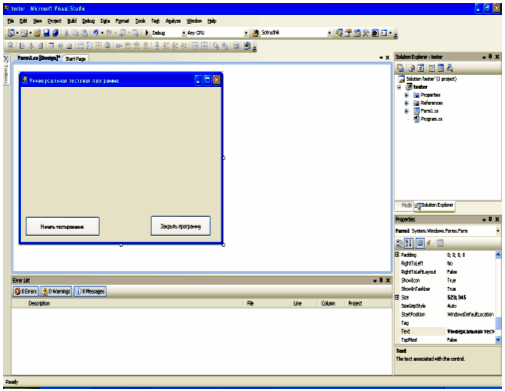
Task: Toggle the 0 Messages filter button
Action: [x=90, y=291]
